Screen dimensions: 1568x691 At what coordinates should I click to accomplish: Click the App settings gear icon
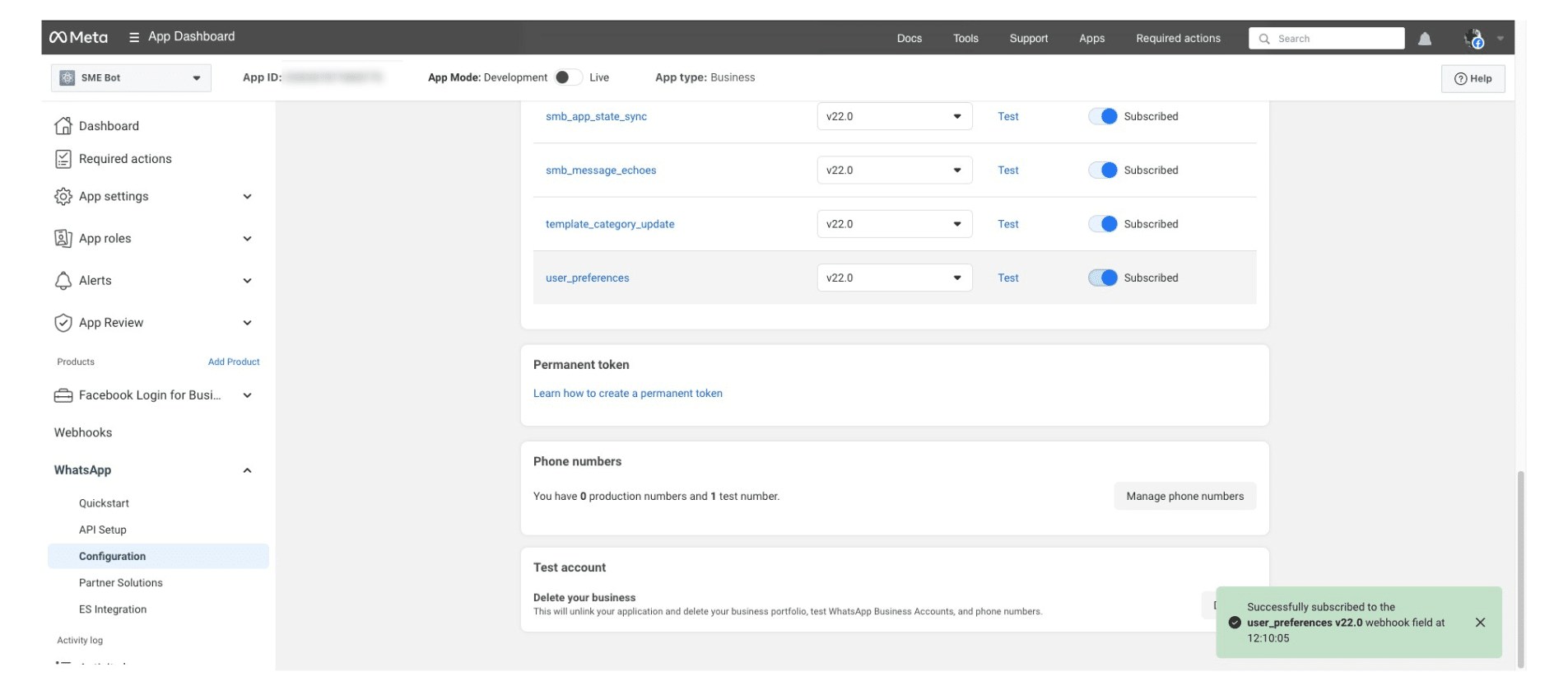click(x=63, y=197)
